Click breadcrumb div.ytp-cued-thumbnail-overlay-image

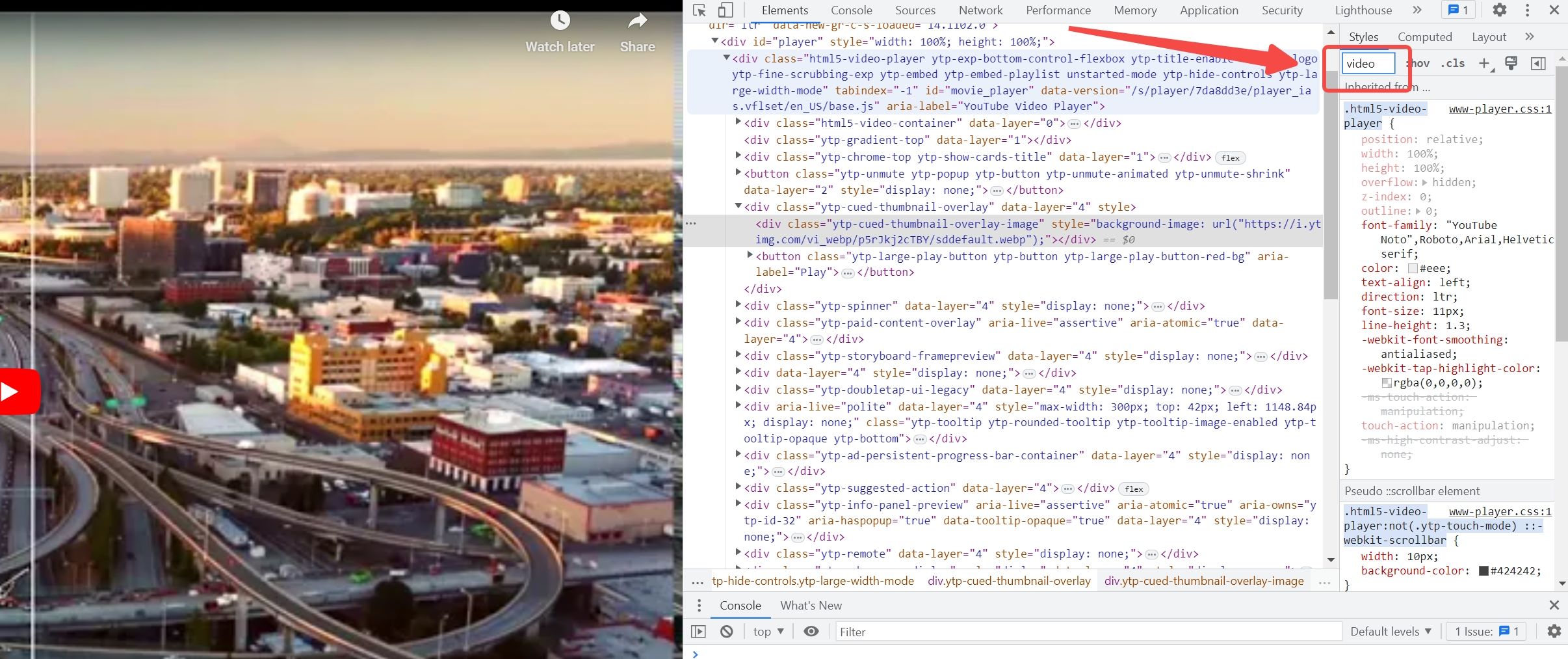click(x=1204, y=581)
